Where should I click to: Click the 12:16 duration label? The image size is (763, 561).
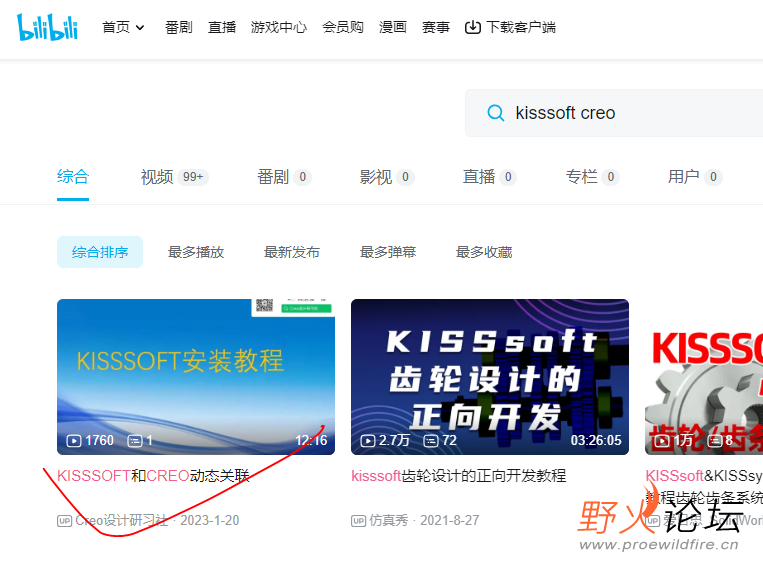[311, 440]
